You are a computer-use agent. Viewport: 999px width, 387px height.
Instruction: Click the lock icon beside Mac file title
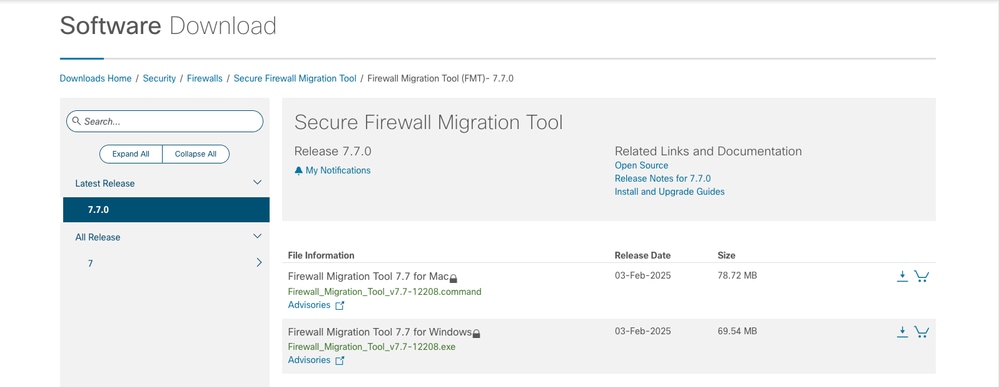point(454,279)
